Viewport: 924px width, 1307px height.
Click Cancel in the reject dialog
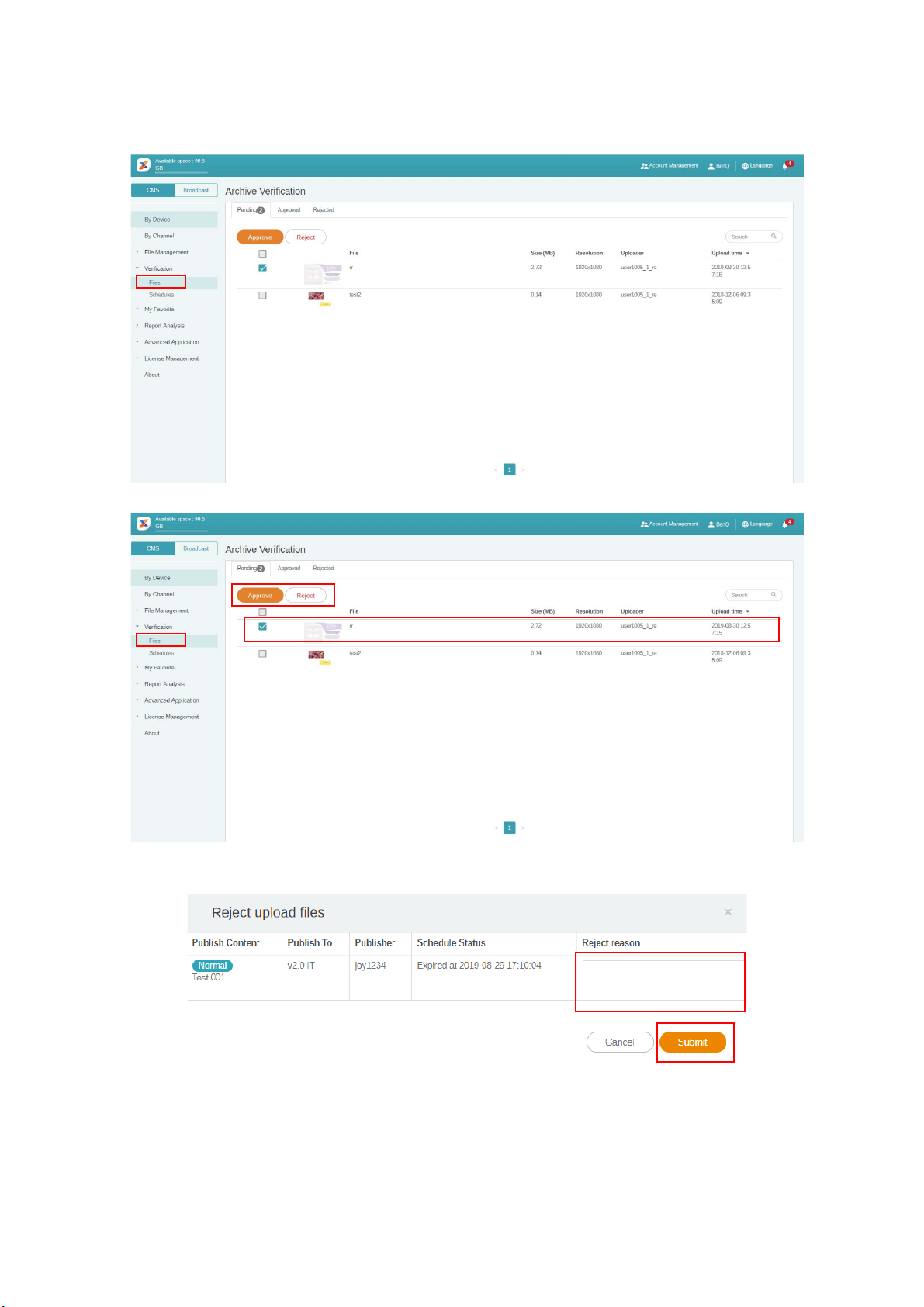click(x=619, y=1042)
